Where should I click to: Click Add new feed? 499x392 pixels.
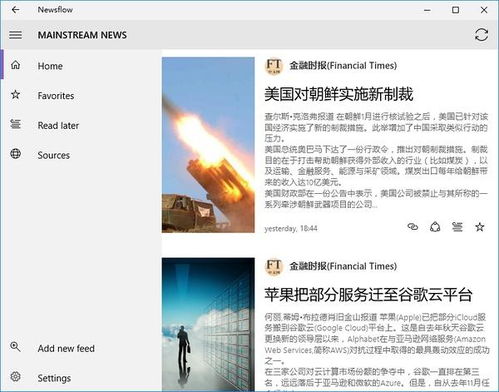click(81, 348)
